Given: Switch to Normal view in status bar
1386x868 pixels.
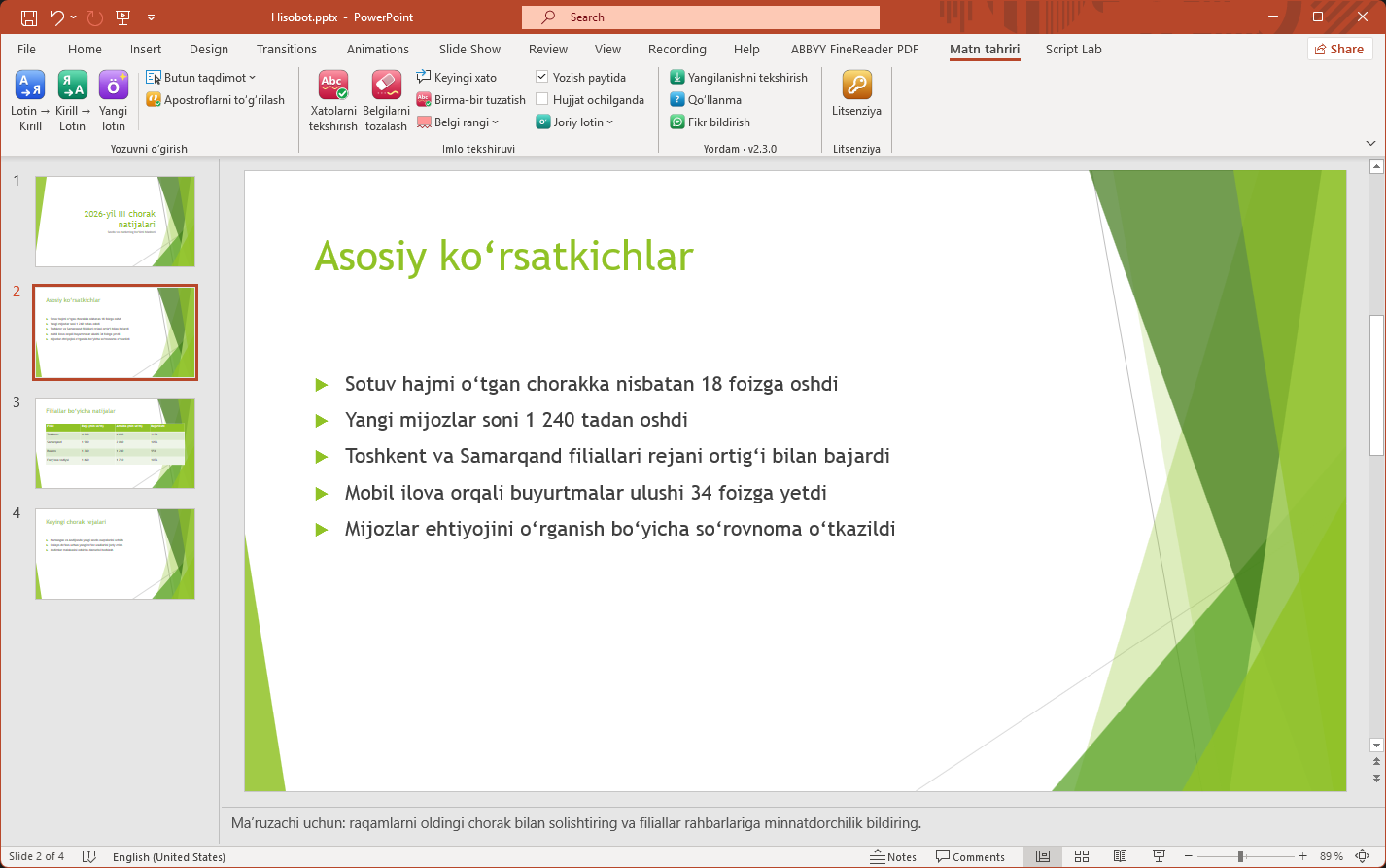Looking at the screenshot, I should coord(1043,856).
